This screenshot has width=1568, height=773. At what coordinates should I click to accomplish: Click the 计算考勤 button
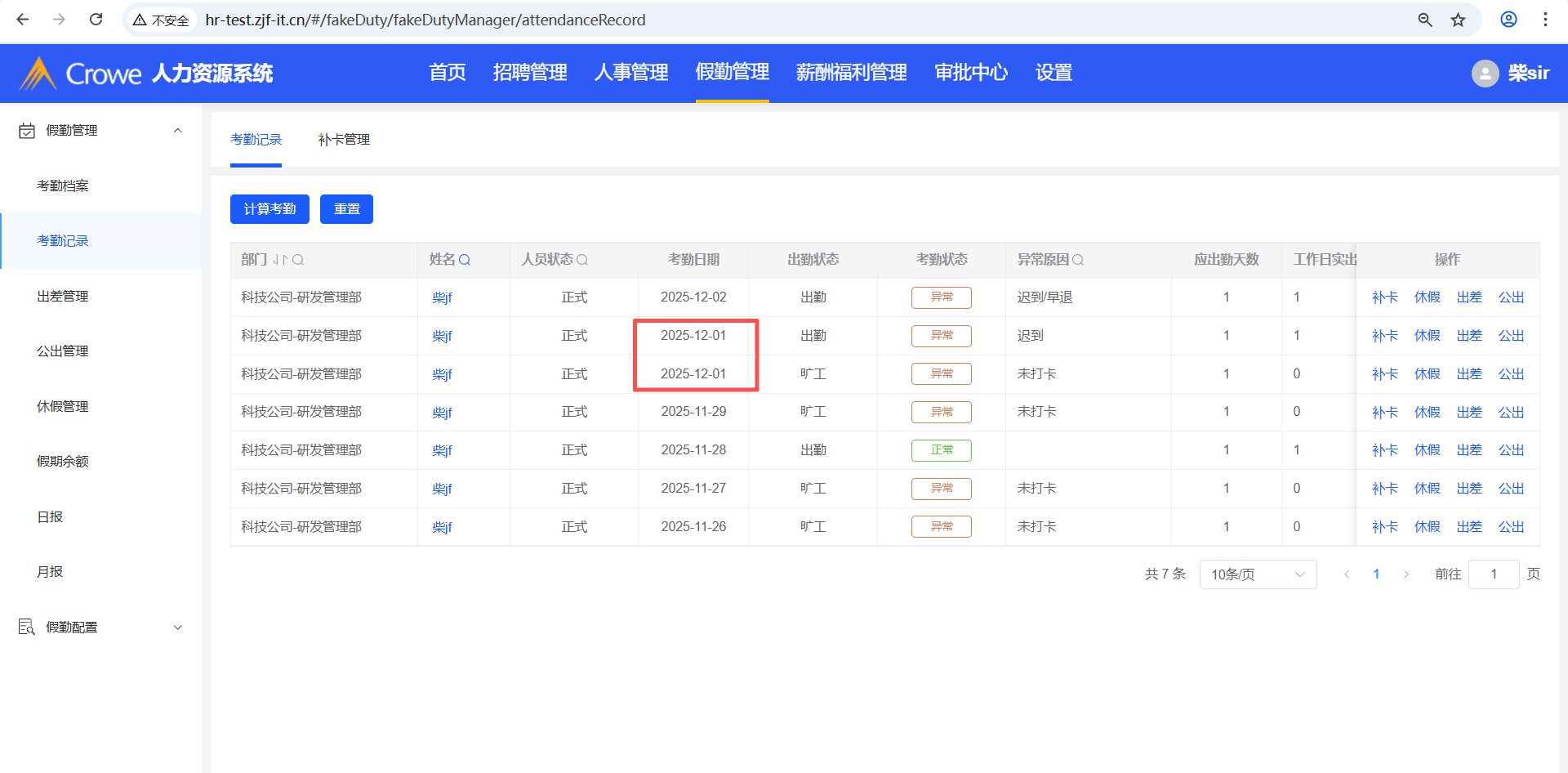[x=269, y=209]
